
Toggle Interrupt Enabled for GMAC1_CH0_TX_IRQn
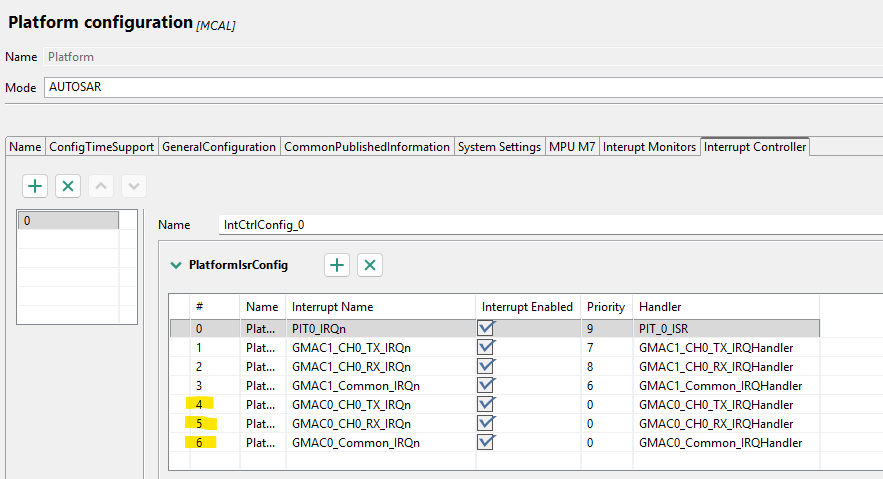point(486,347)
